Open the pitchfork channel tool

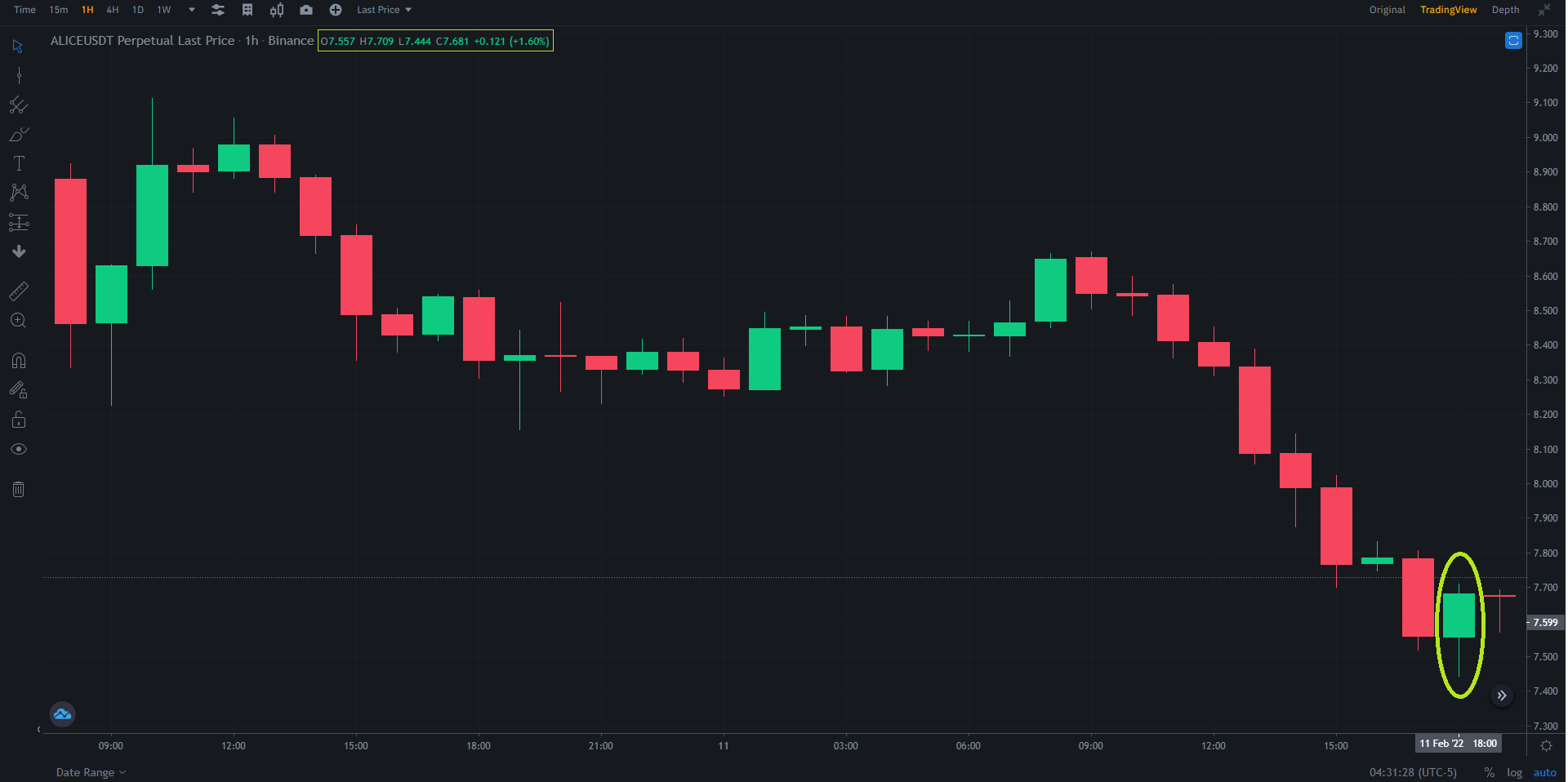[18, 105]
